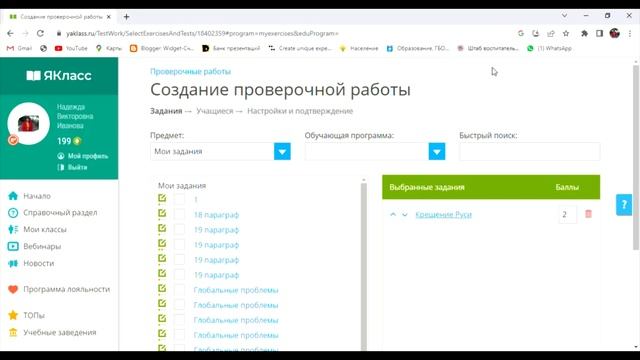Go to Настройки и подтверждение step
640x360 pixels.
(x=300, y=111)
